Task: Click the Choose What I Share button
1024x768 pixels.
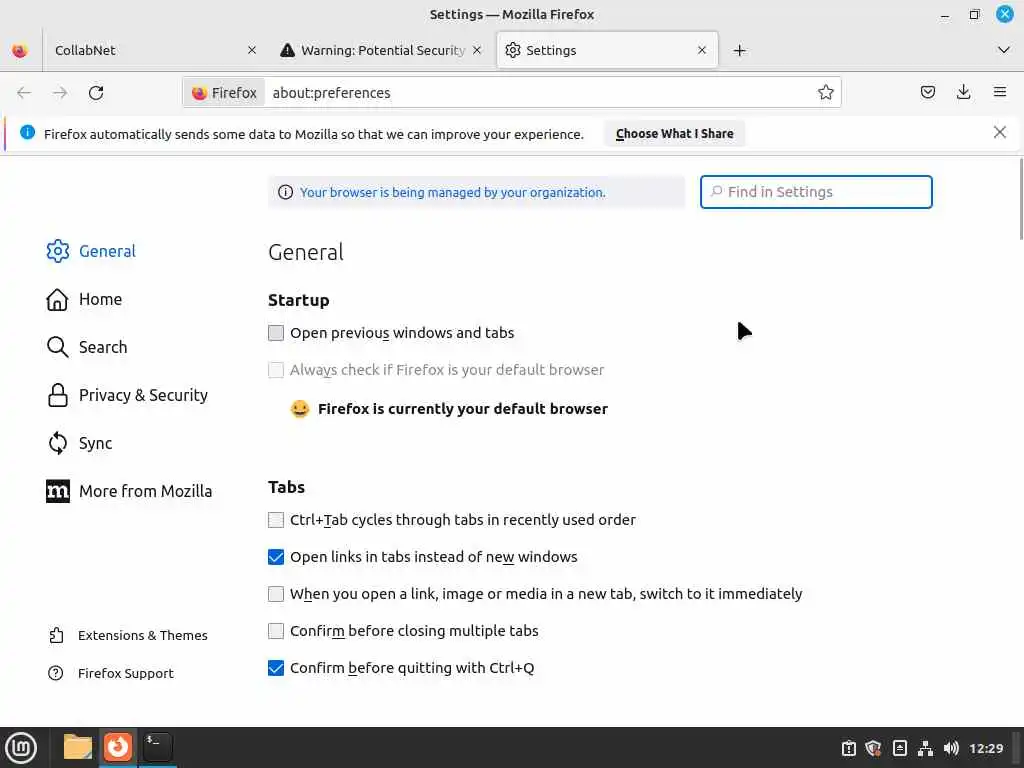Action: coord(674,133)
